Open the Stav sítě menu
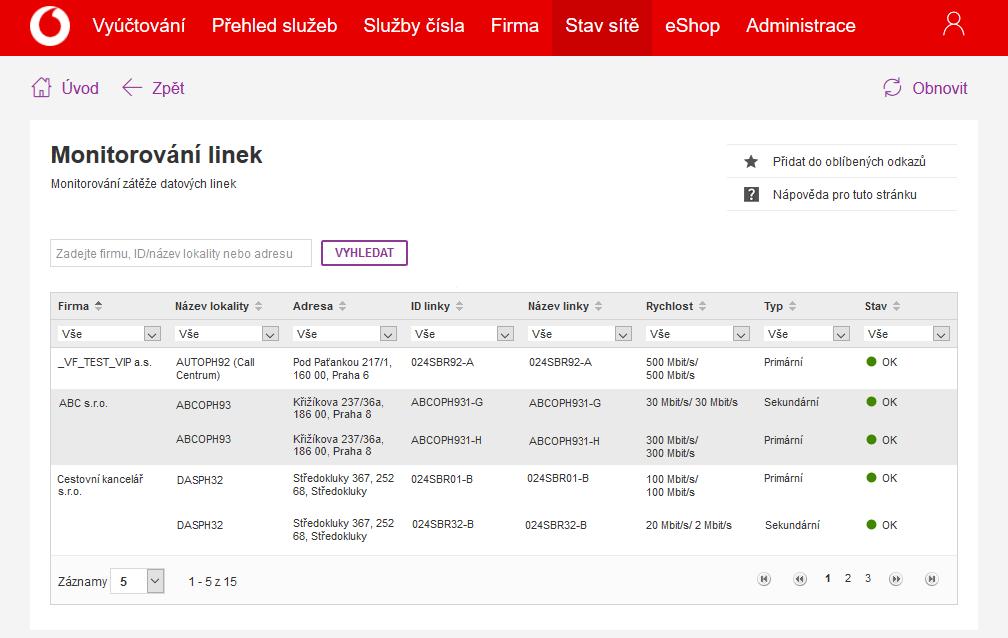1008x638 pixels. coord(602,26)
